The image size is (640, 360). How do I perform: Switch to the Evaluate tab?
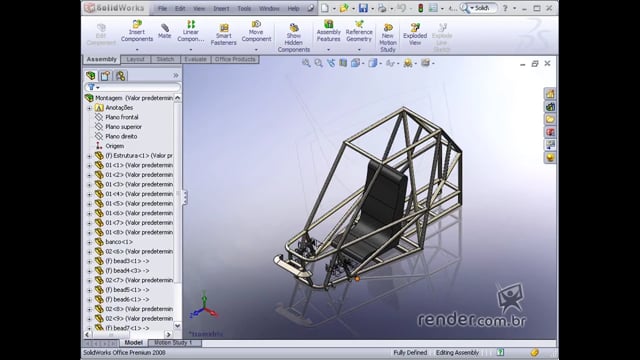(195, 59)
